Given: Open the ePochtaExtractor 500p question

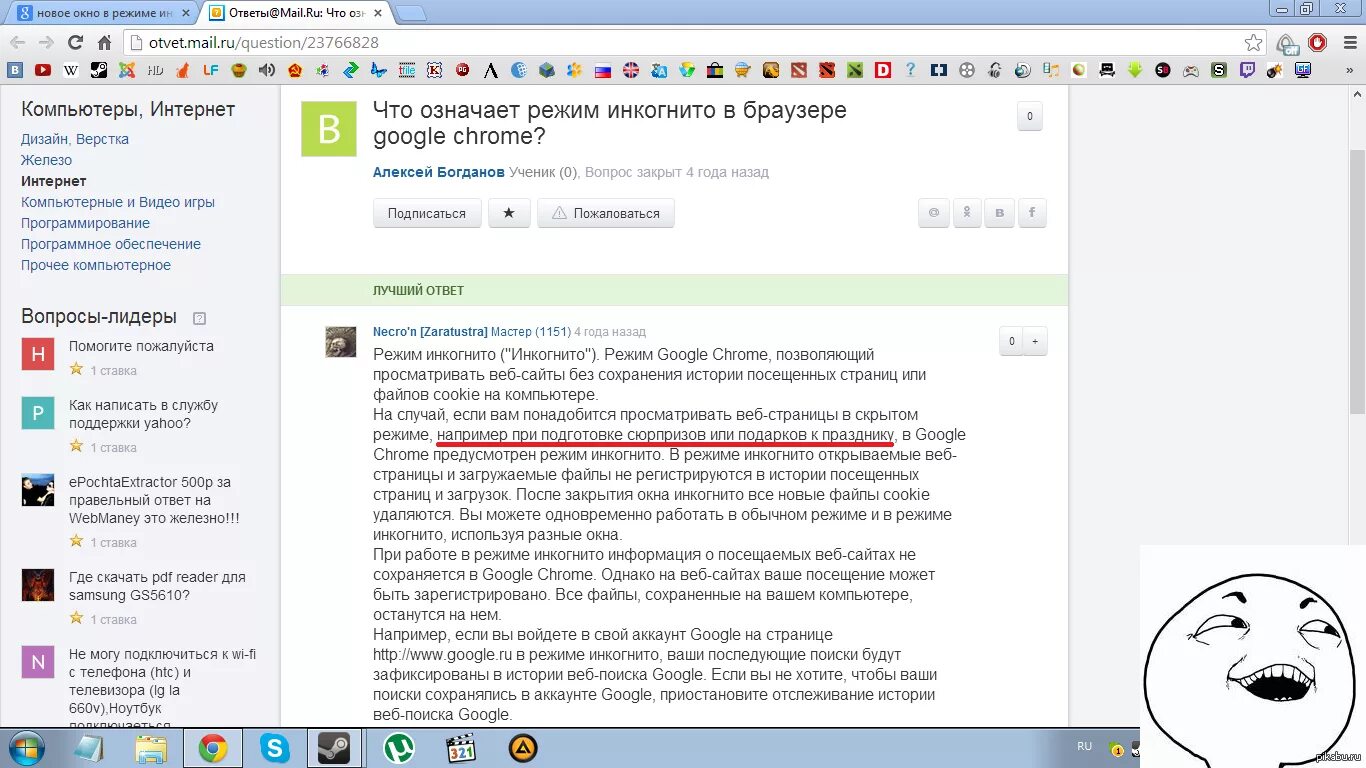Looking at the screenshot, I should tap(154, 500).
